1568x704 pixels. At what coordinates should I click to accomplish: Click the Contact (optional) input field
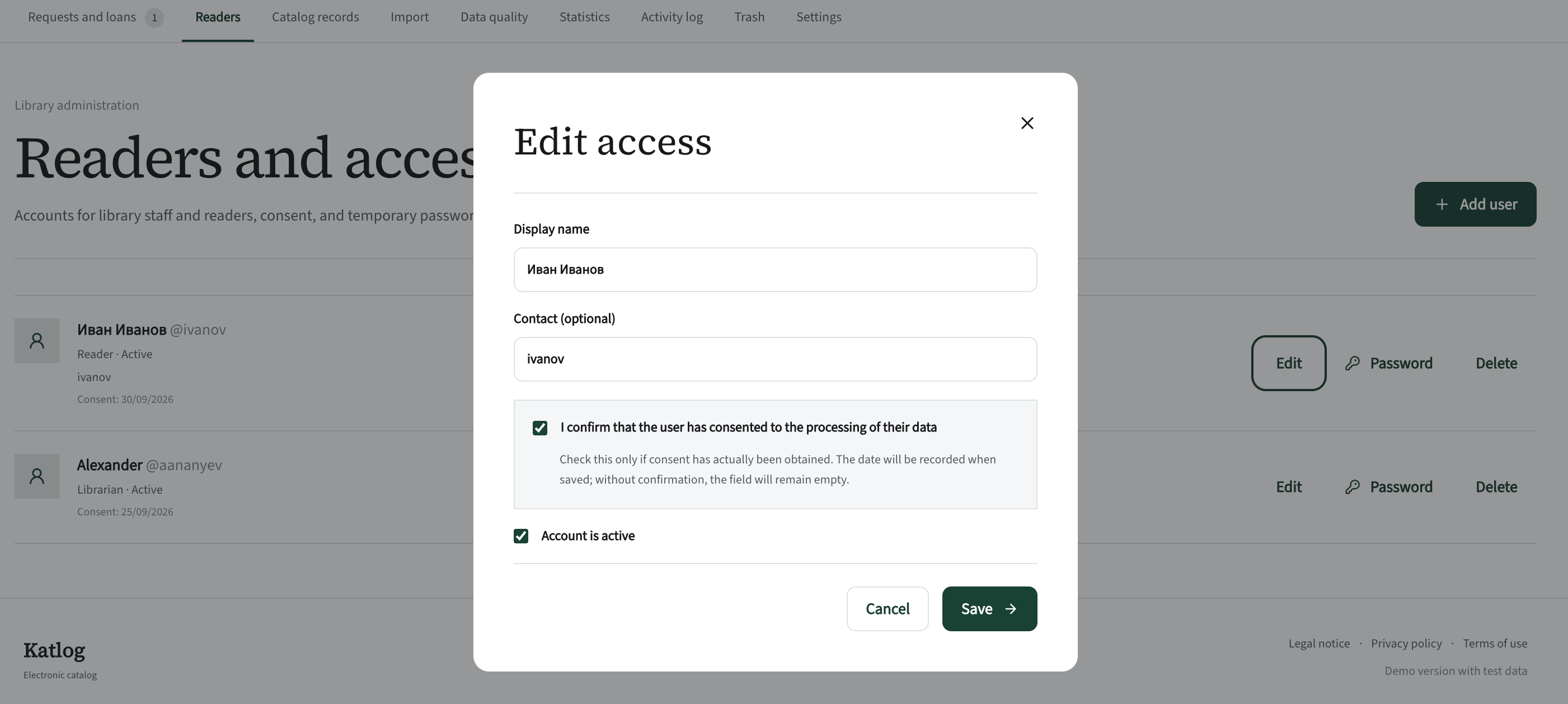point(776,360)
